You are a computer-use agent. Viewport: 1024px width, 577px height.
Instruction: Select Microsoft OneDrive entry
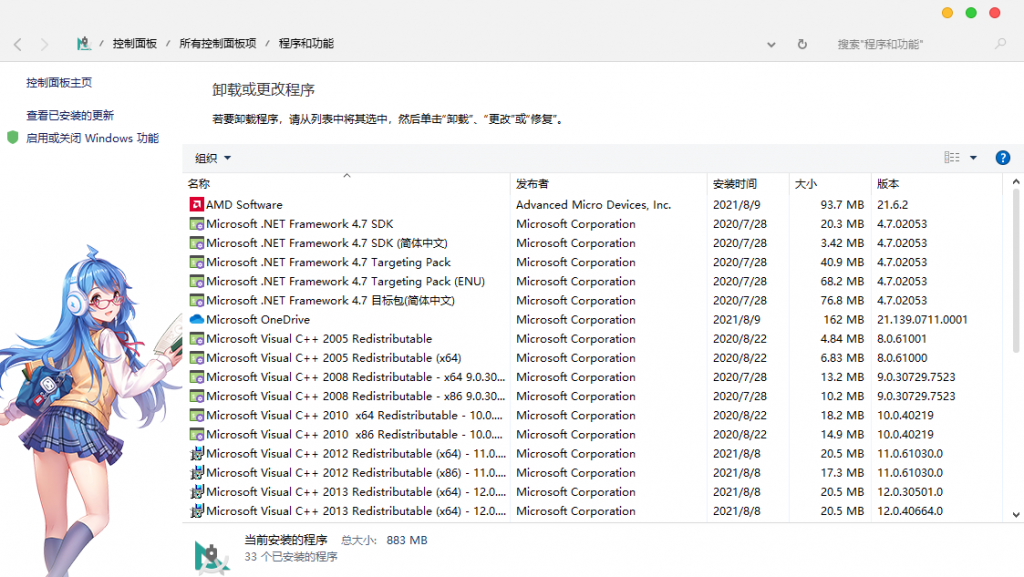pyautogui.click(x=258, y=319)
